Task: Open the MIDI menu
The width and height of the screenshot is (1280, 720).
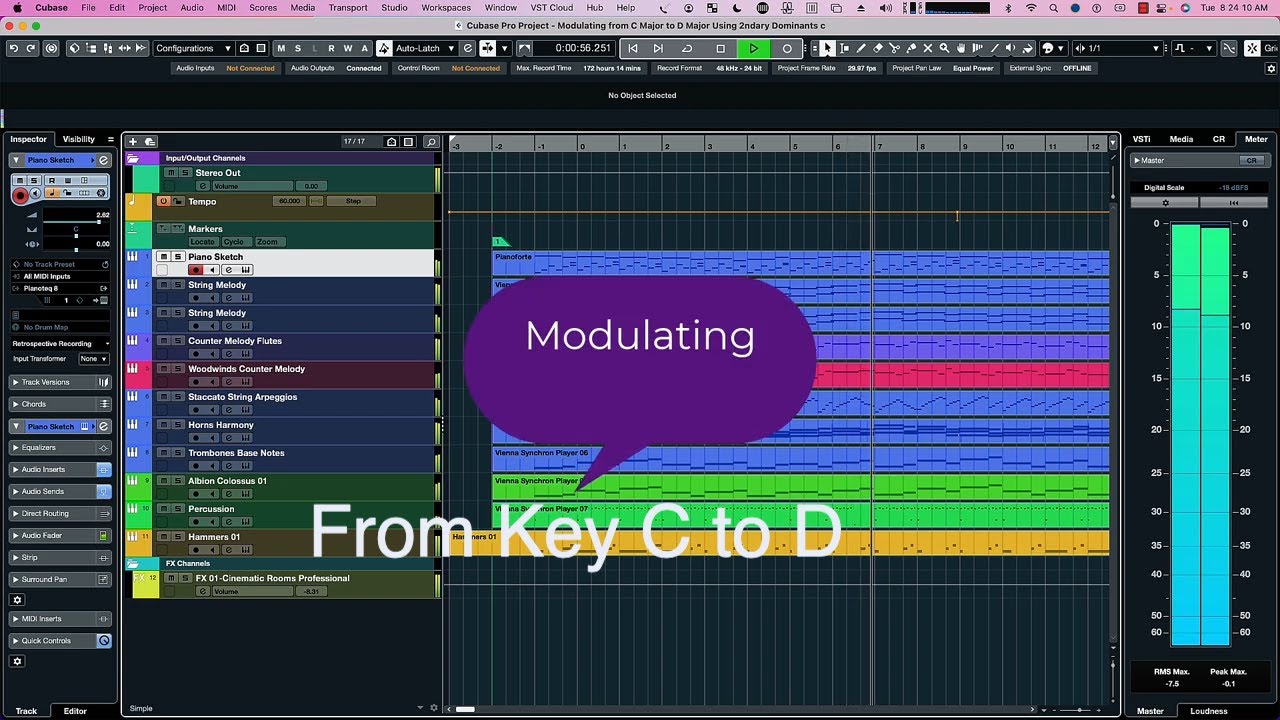Action: (x=226, y=8)
